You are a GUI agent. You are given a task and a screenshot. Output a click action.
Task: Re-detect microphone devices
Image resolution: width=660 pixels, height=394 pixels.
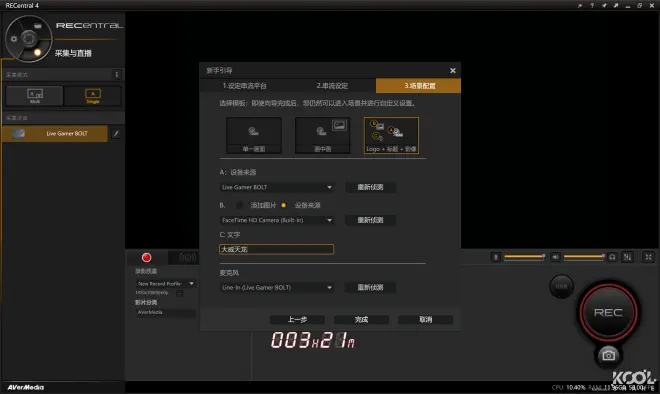pyautogui.click(x=370, y=287)
